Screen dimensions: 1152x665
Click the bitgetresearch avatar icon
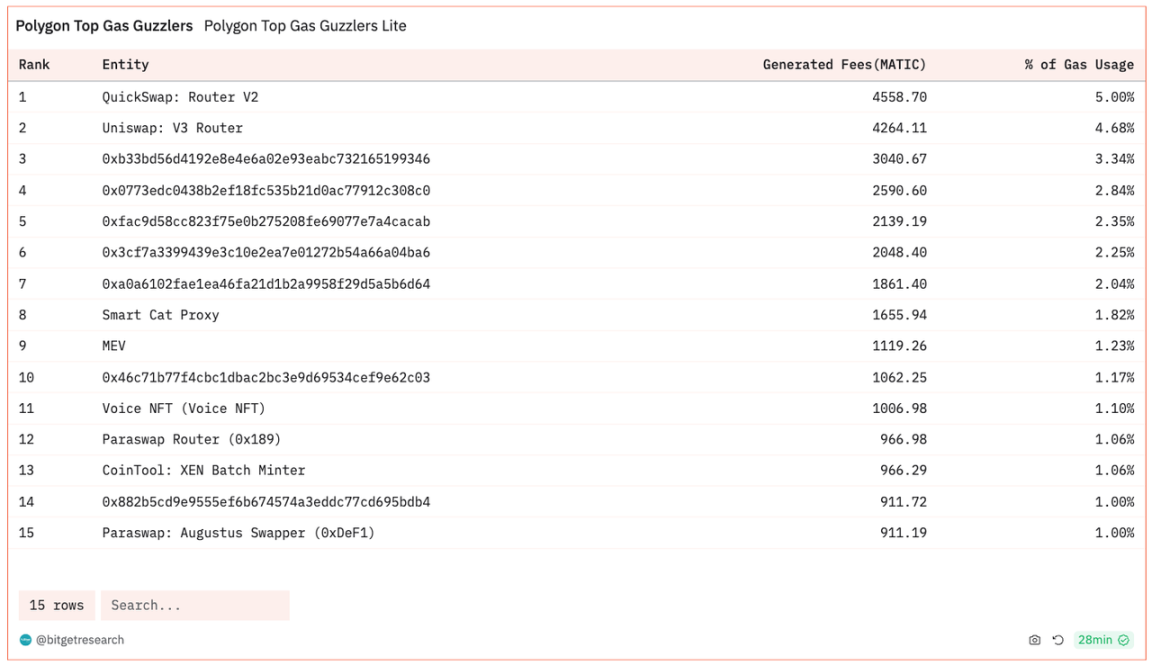[x=26, y=640]
